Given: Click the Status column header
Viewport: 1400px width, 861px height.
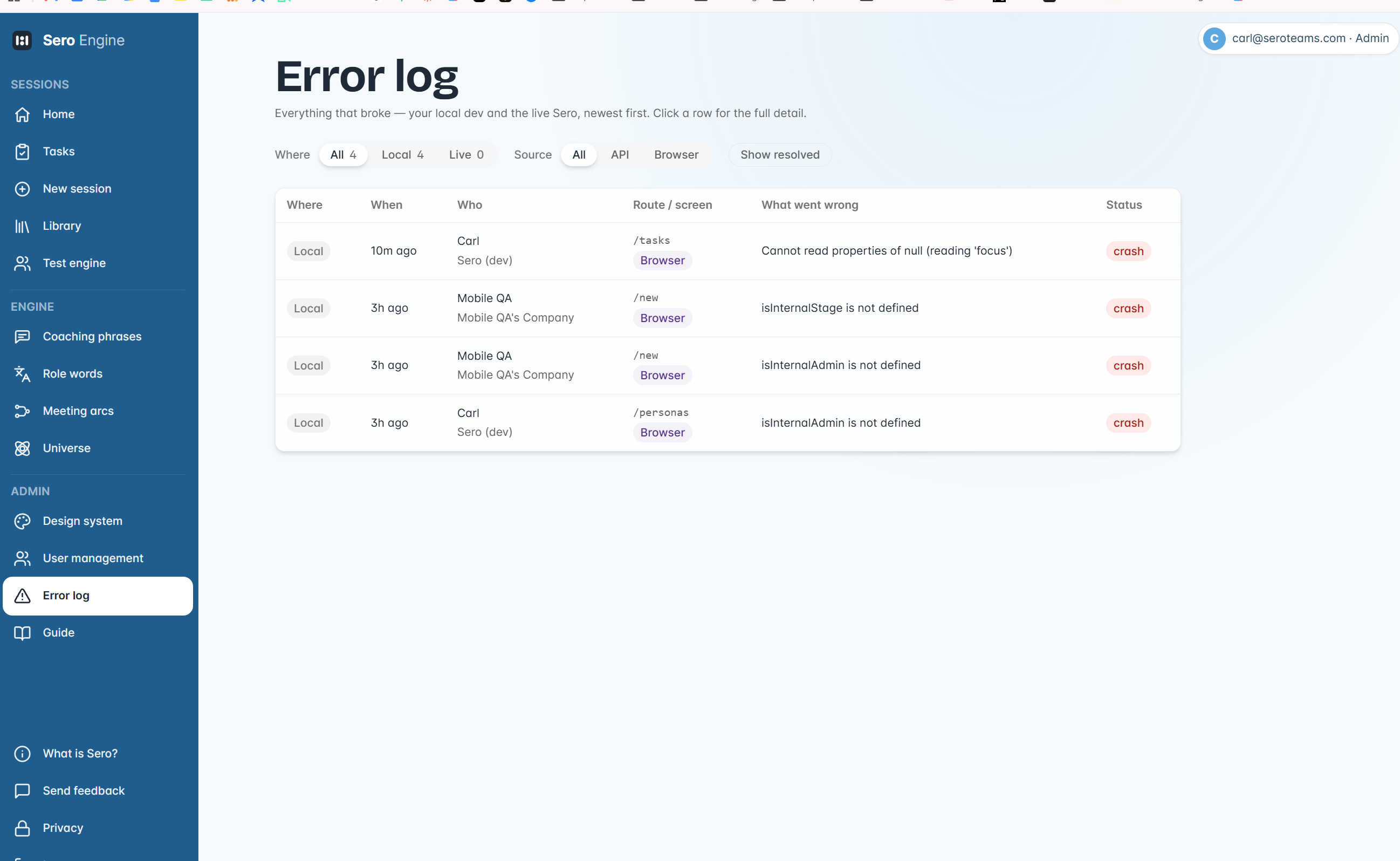Looking at the screenshot, I should [x=1124, y=205].
